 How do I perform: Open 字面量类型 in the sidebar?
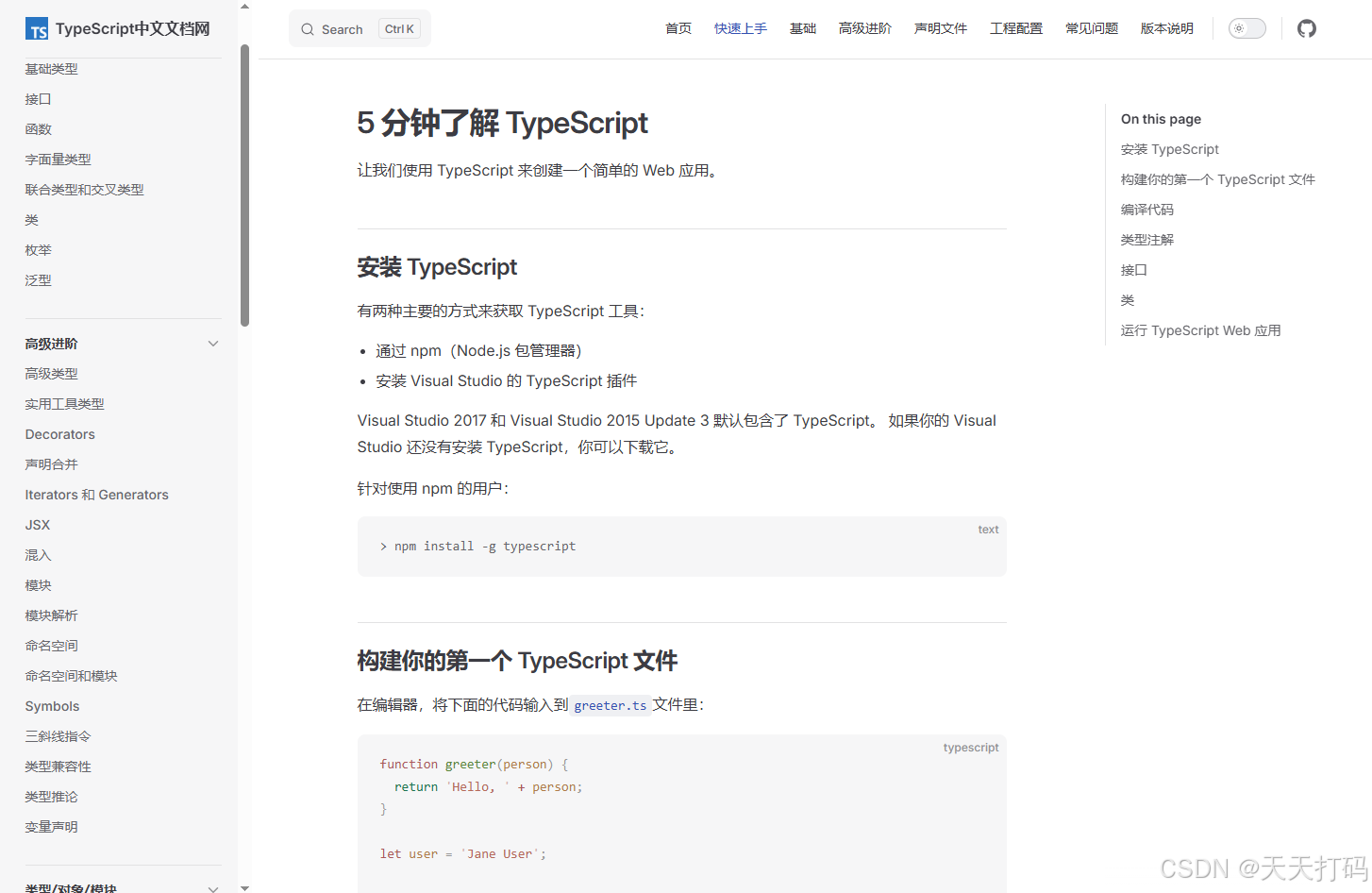(59, 160)
